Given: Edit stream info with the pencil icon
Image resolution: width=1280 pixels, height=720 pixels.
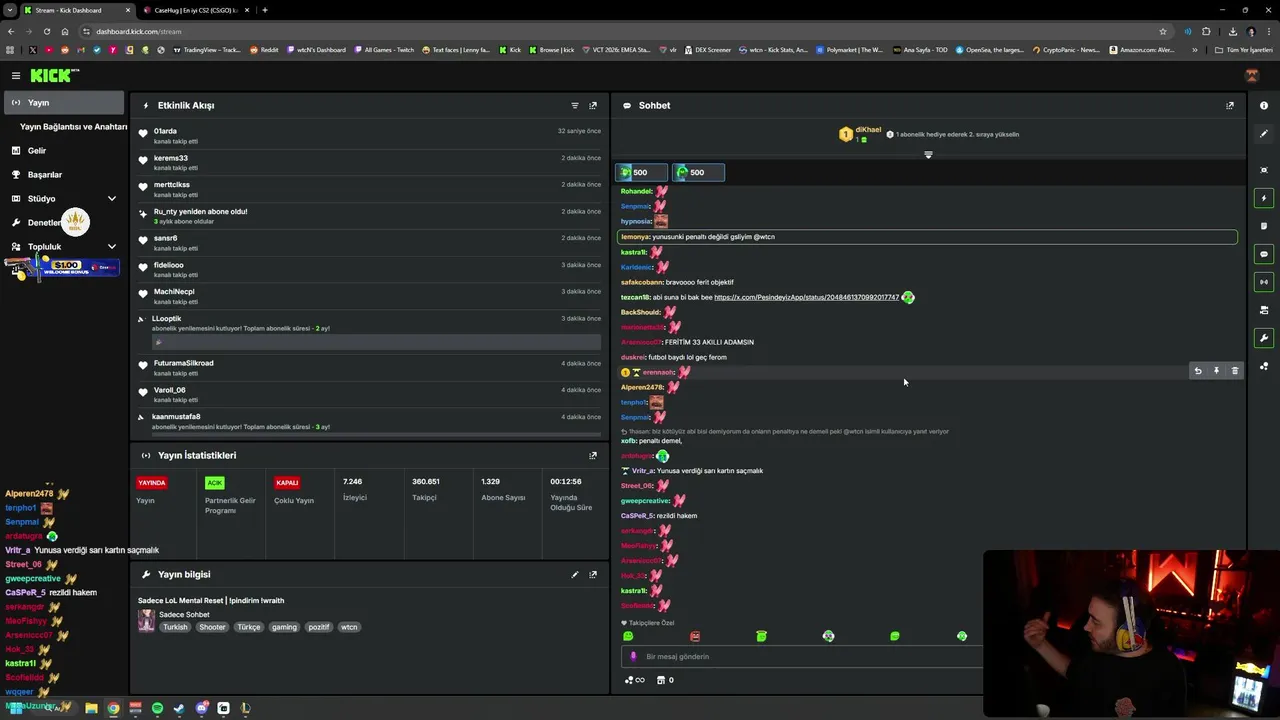Looking at the screenshot, I should coord(575,574).
